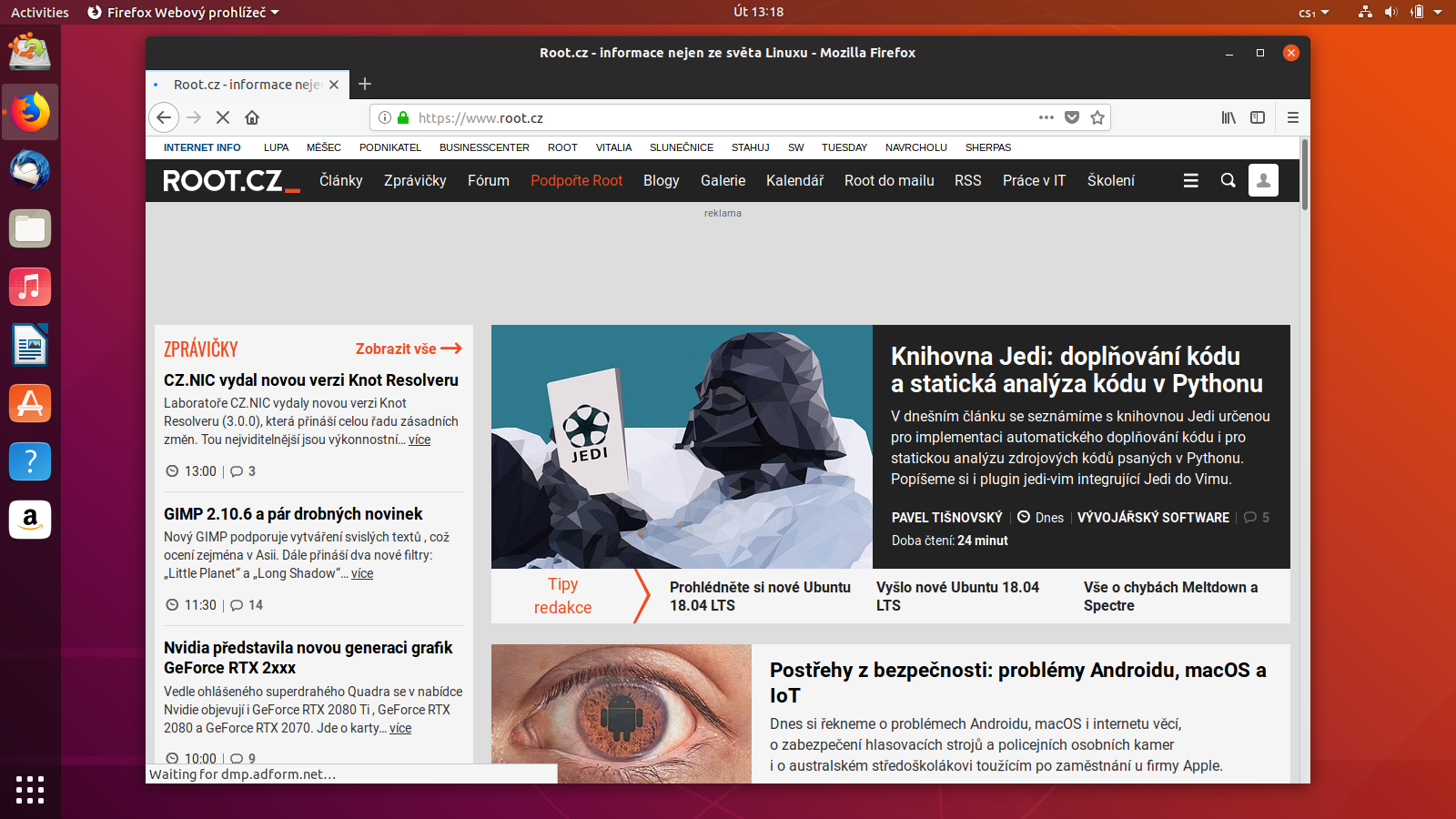The width and height of the screenshot is (1456, 819).
Task: Open the page actions dropdown
Action: (x=1045, y=117)
